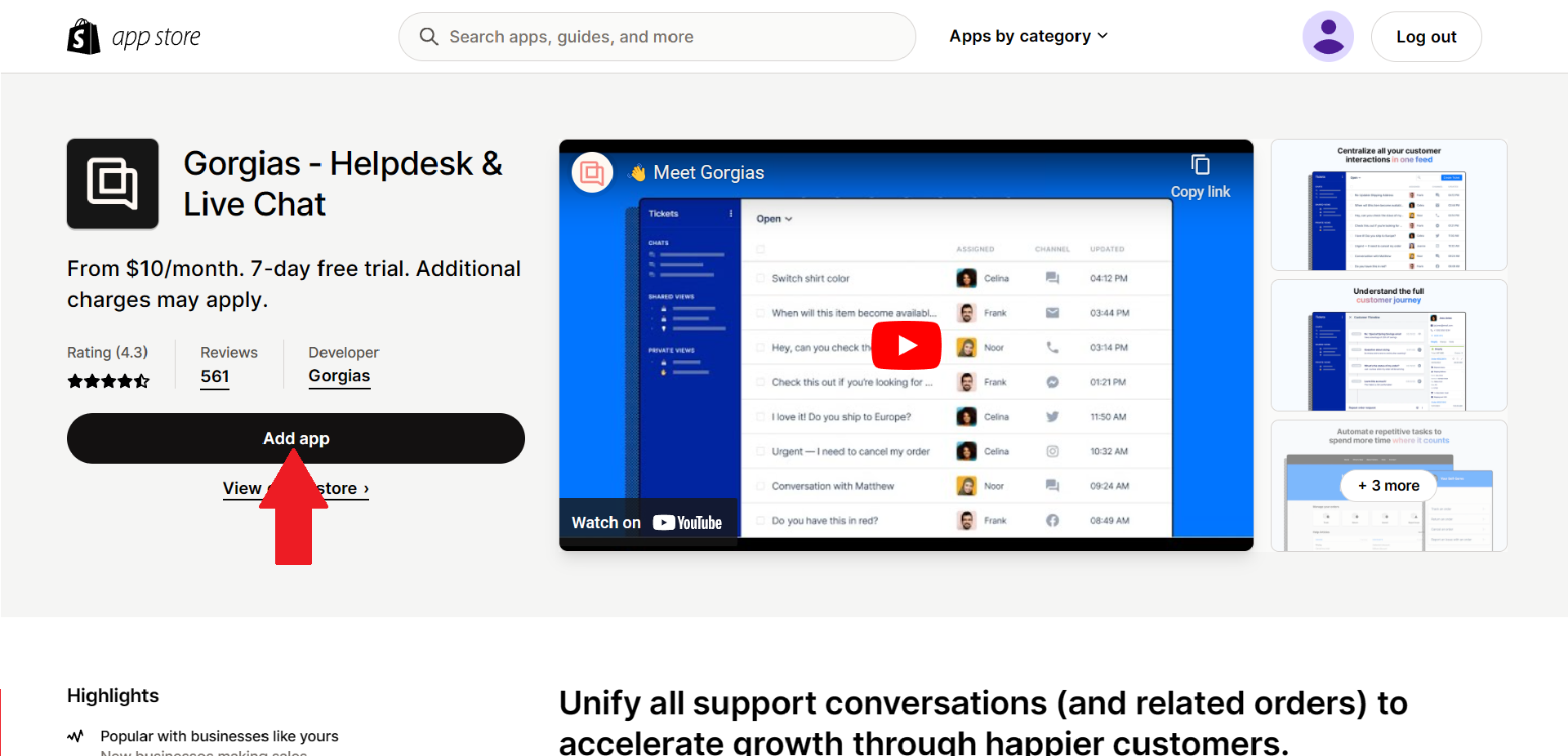Add the Gorgias app

(x=296, y=438)
